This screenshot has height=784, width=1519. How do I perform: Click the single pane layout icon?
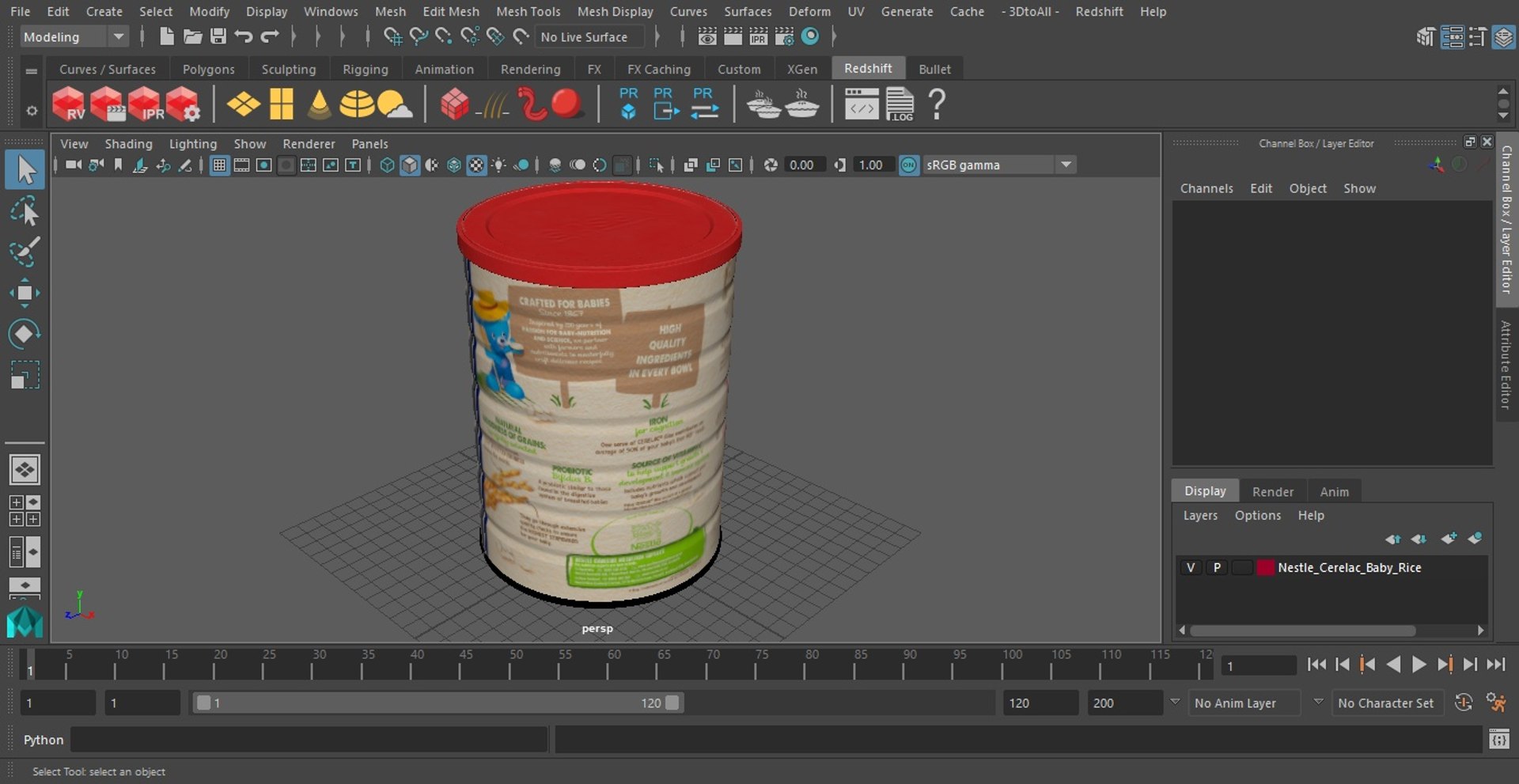tap(25, 470)
